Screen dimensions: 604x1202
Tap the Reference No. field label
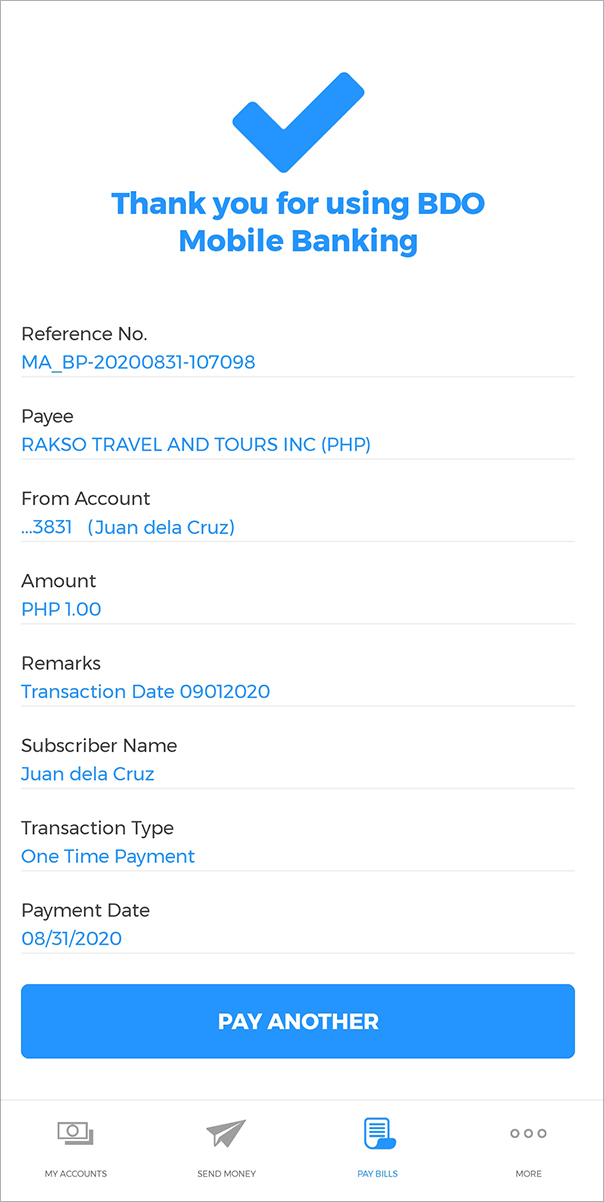84,334
